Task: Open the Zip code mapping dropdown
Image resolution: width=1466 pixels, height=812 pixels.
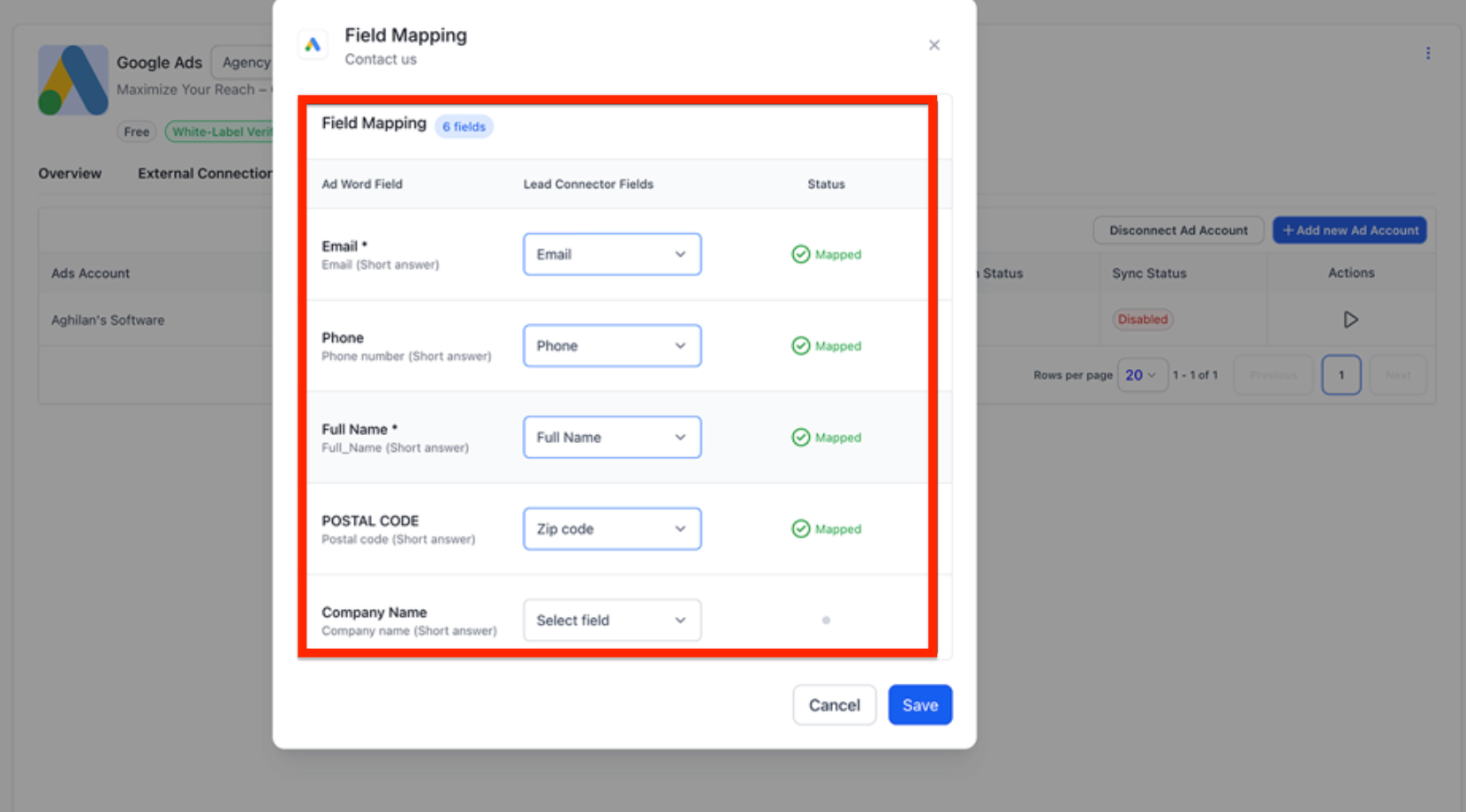Action: (x=612, y=529)
